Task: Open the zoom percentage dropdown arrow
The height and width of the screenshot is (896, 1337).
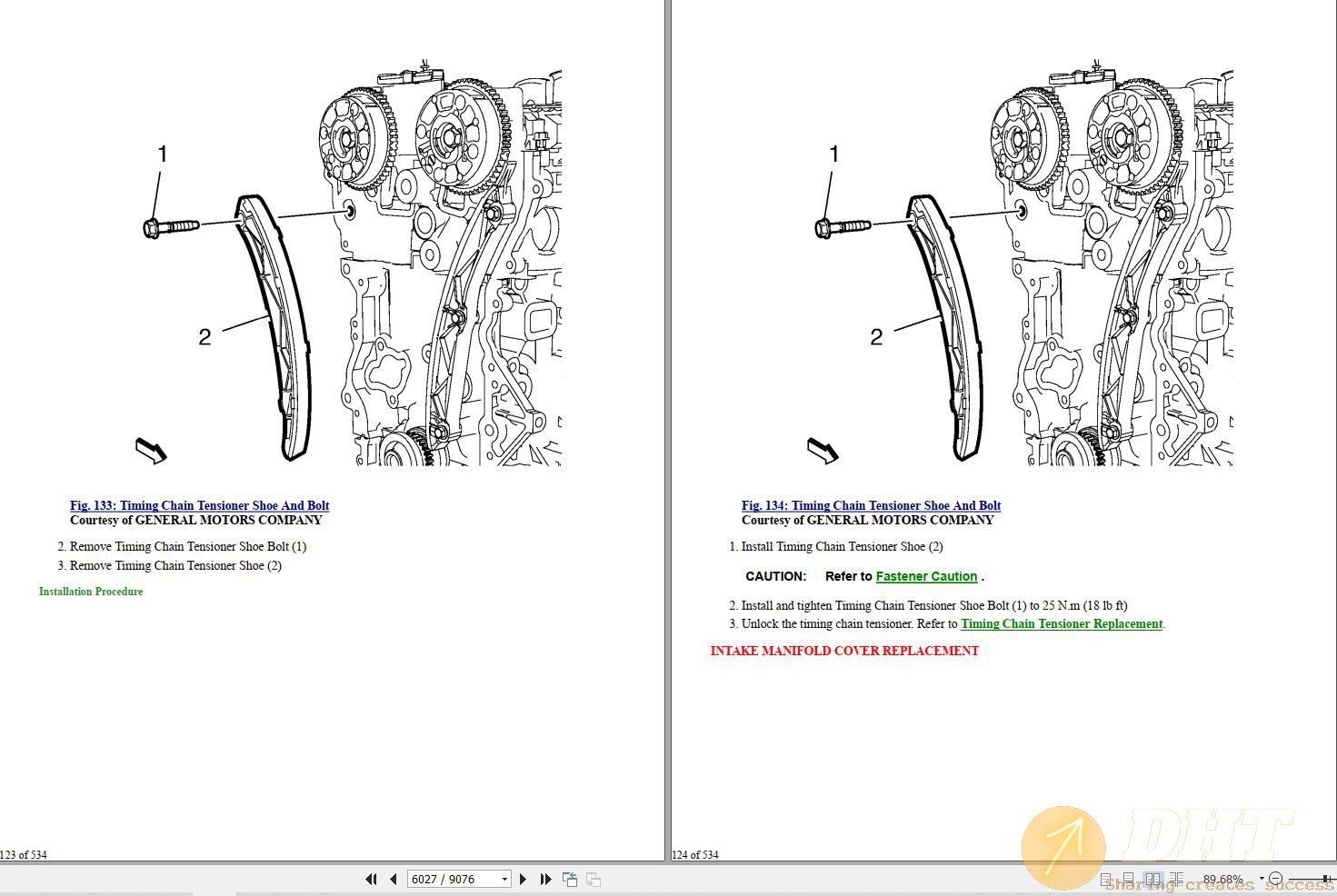Action: pos(1262,879)
